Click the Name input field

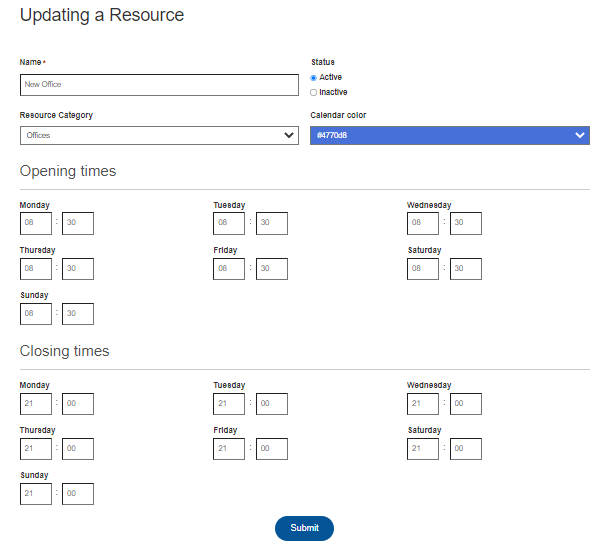tap(159, 85)
